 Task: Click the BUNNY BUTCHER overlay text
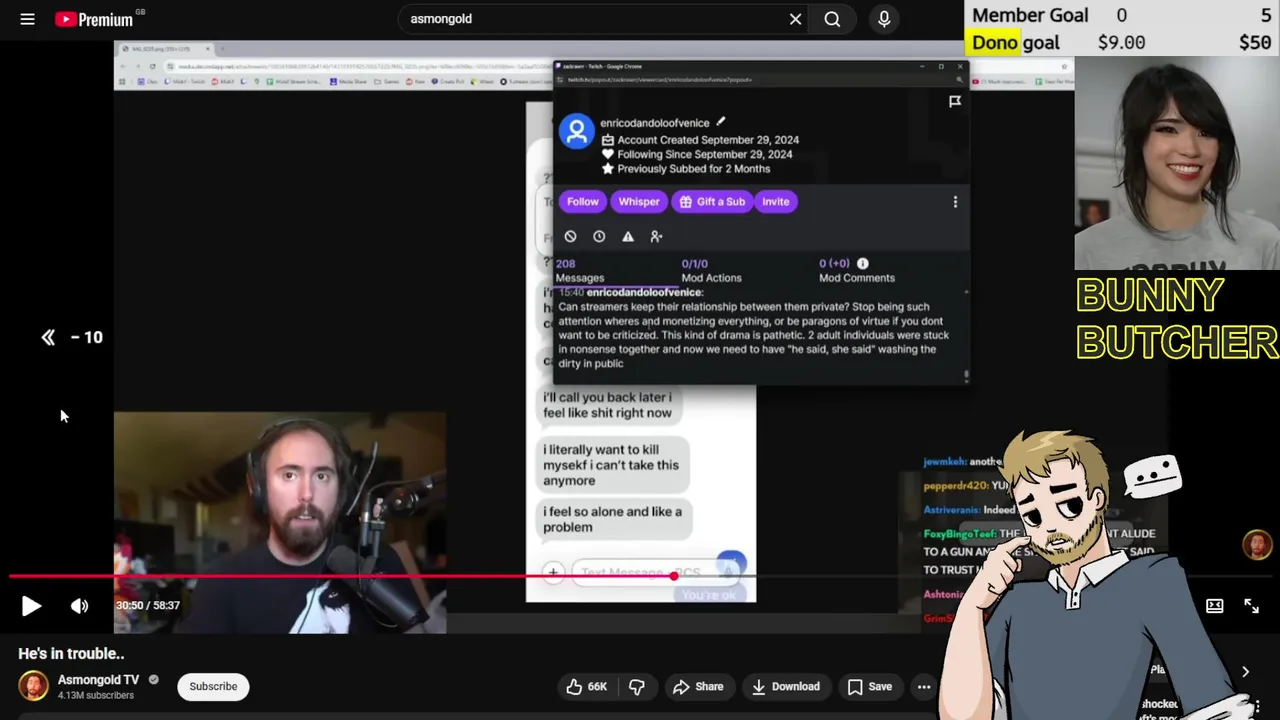click(1177, 318)
